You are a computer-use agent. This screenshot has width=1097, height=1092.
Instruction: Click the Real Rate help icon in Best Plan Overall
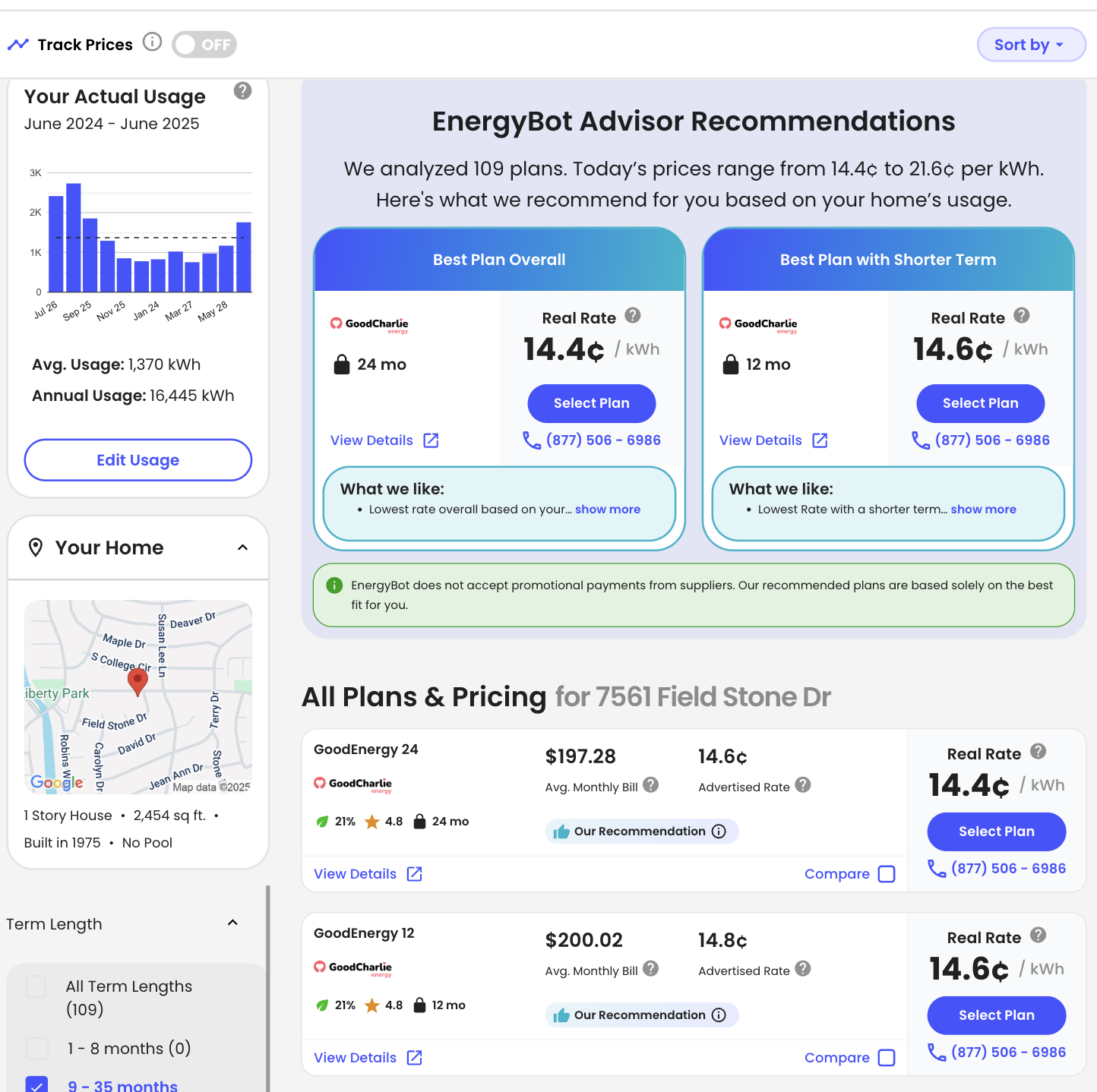[633, 315]
